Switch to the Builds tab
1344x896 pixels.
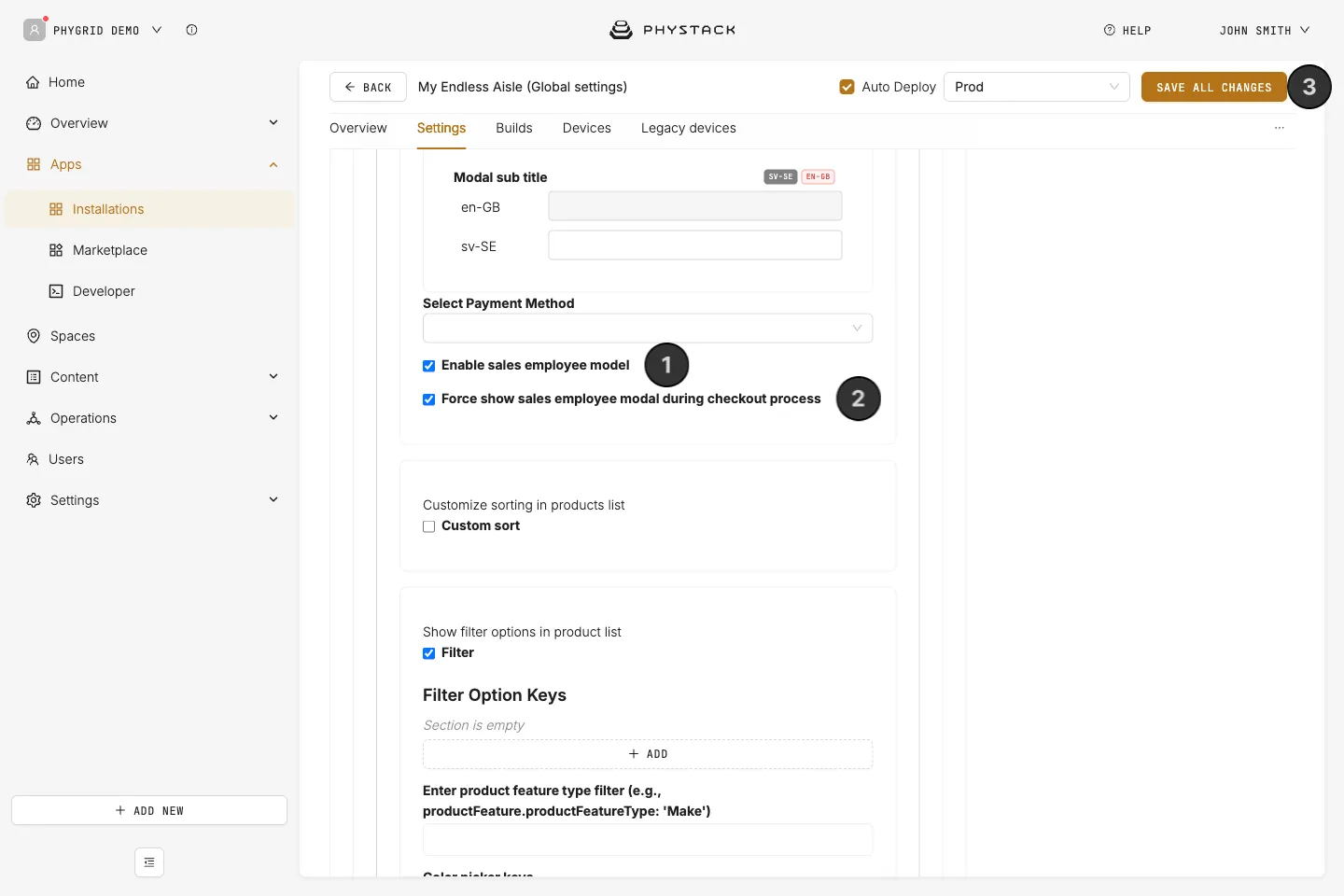tap(514, 128)
